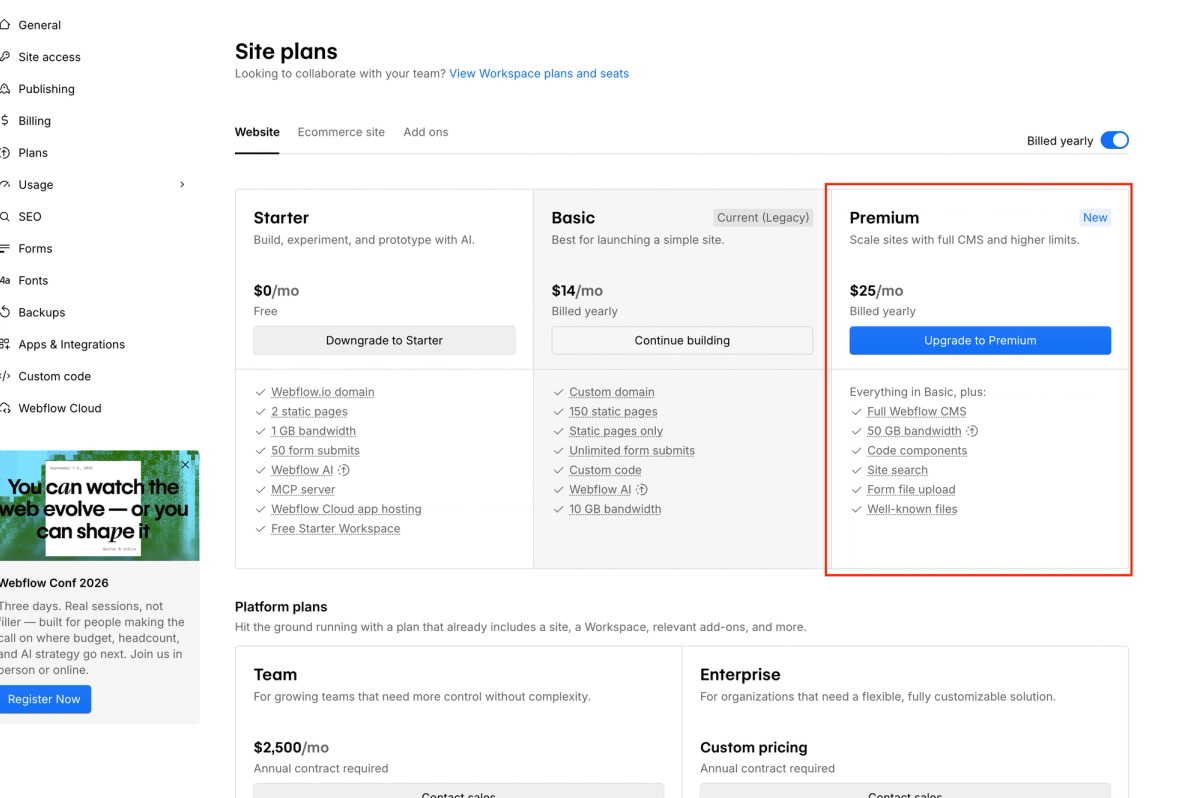Click the Backups history icon in sidebar
The image size is (1200, 798).
(x=5, y=313)
